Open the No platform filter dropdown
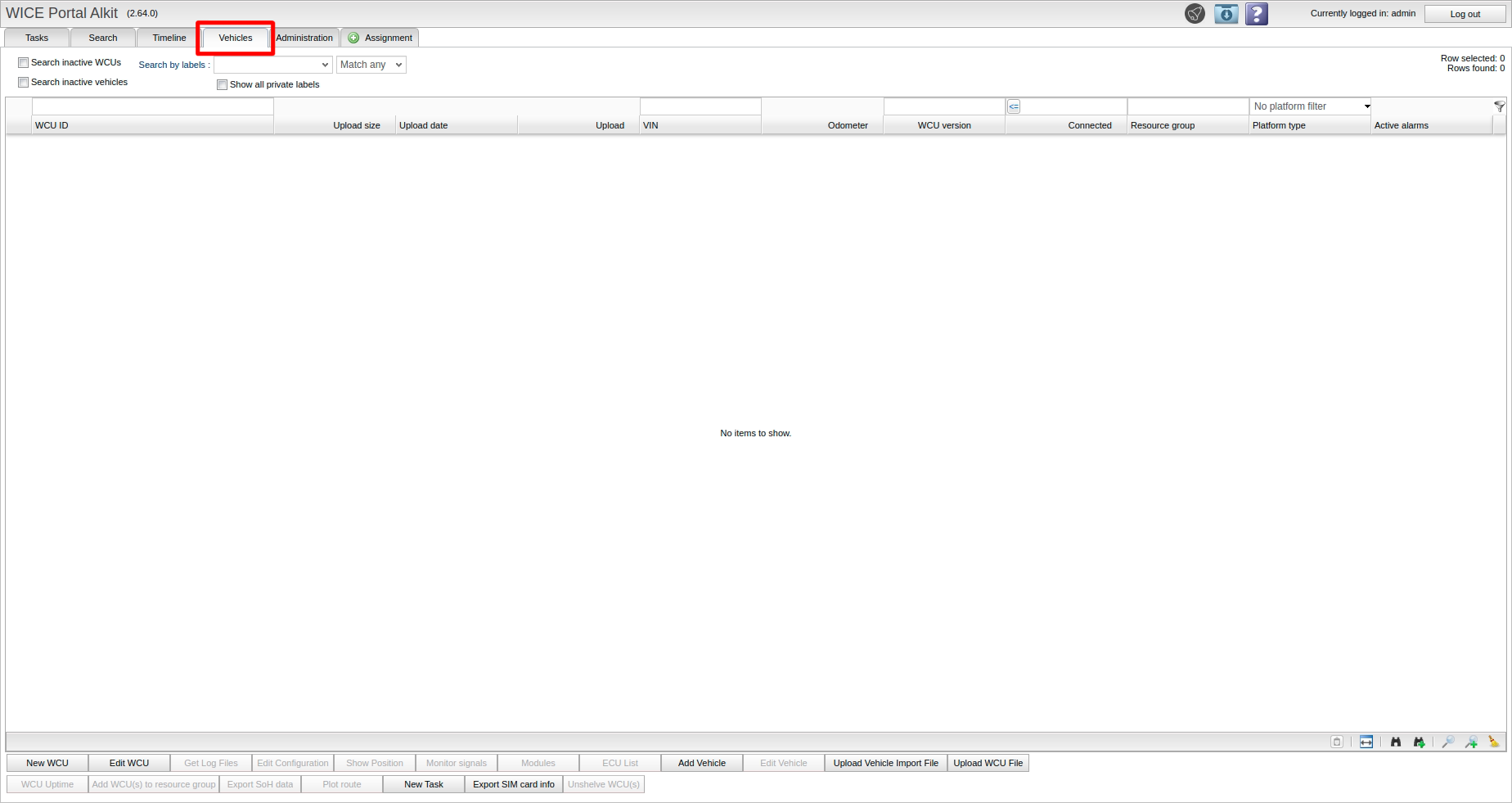The image size is (1512, 803). (1311, 106)
